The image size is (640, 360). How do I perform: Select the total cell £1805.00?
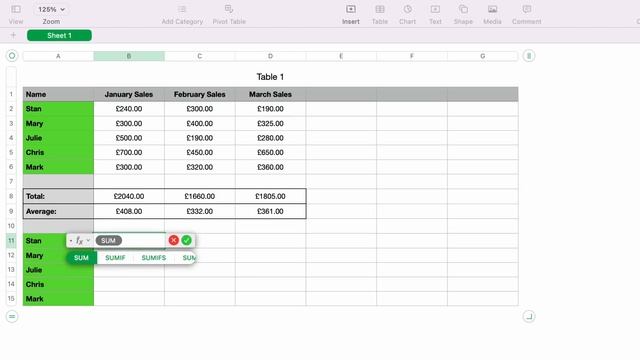click(270, 196)
